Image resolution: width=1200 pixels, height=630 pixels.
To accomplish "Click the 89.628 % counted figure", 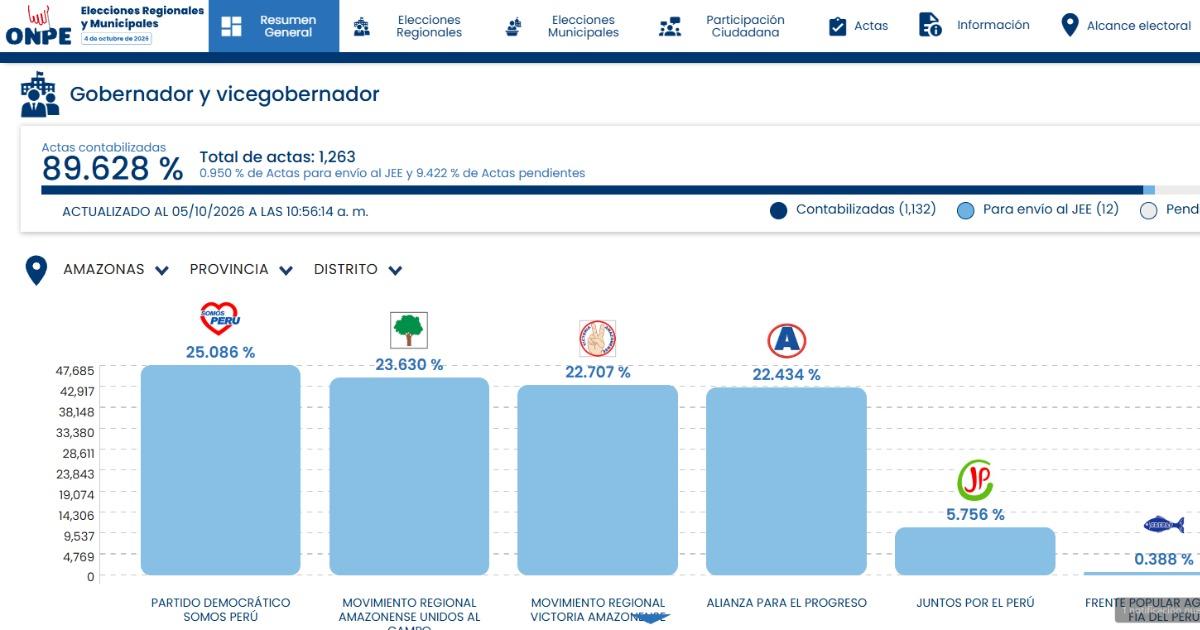I will coord(112,169).
